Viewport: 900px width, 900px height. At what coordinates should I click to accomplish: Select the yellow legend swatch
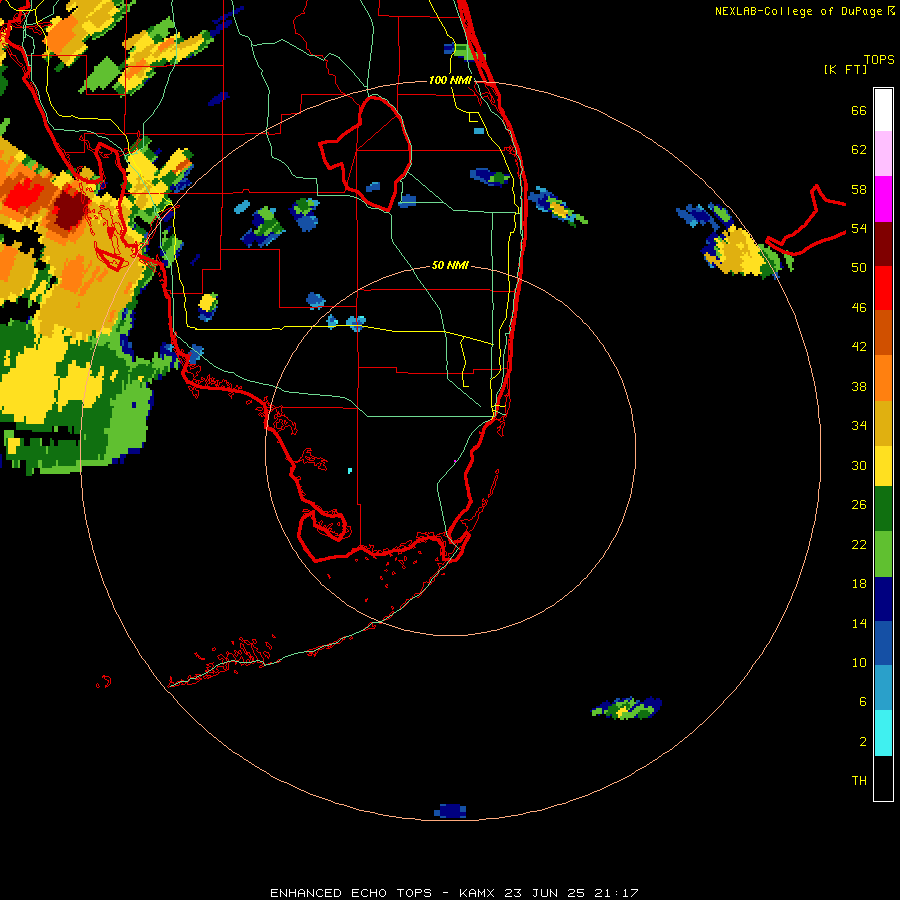point(883,466)
